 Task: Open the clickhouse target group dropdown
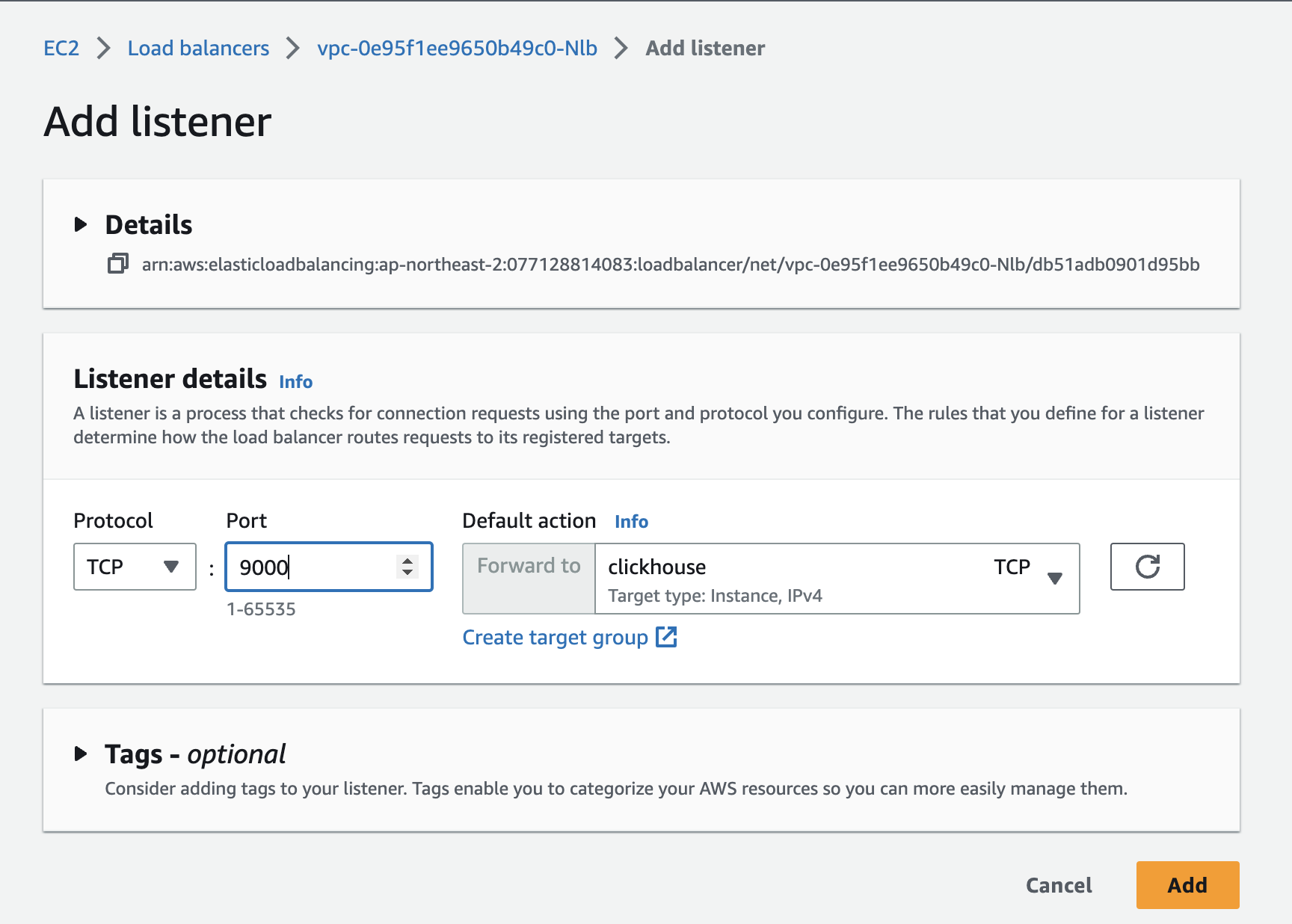pos(837,579)
